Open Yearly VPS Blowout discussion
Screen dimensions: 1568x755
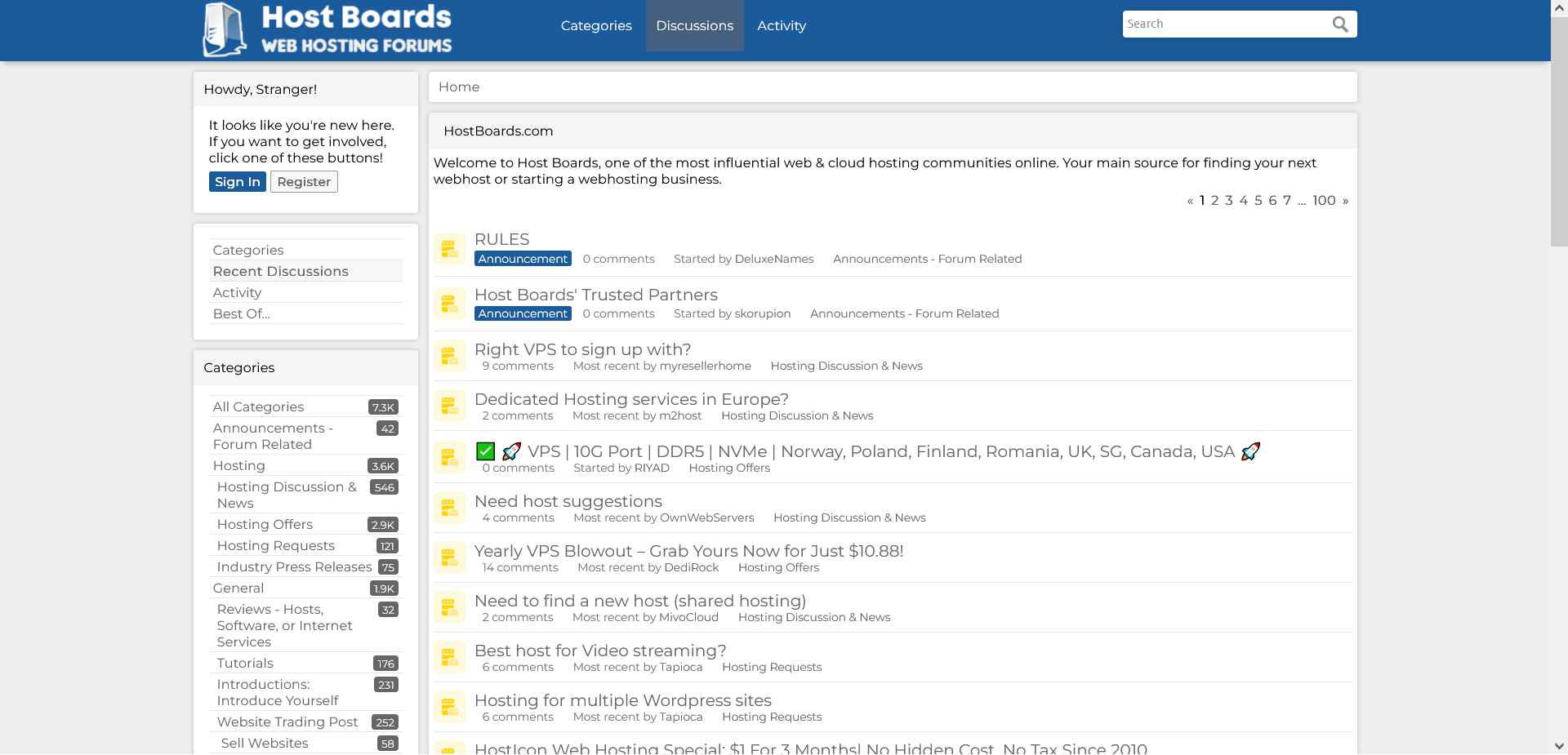coord(688,552)
